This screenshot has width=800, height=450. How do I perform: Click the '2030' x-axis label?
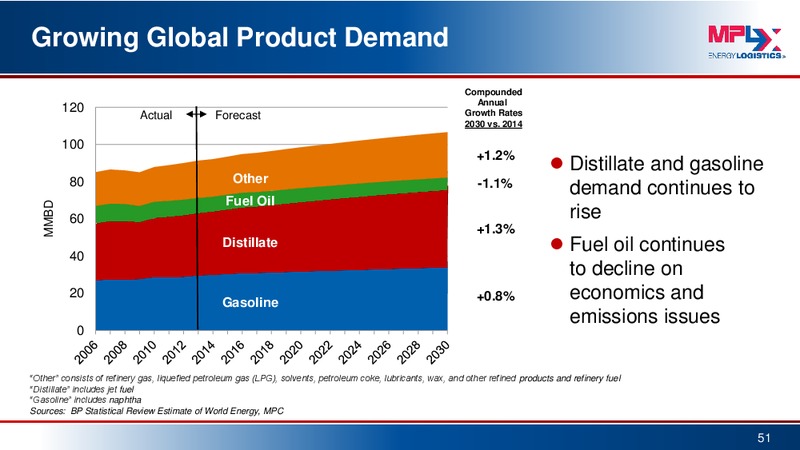438,353
